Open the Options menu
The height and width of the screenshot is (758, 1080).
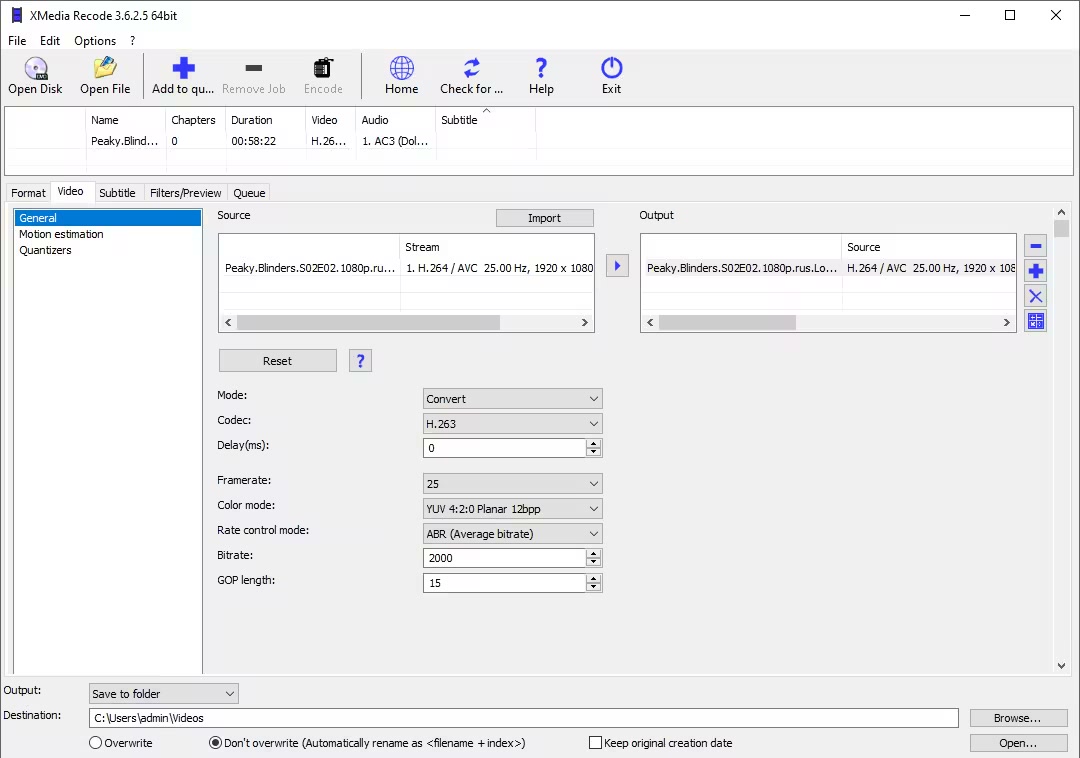click(x=95, y=41)
